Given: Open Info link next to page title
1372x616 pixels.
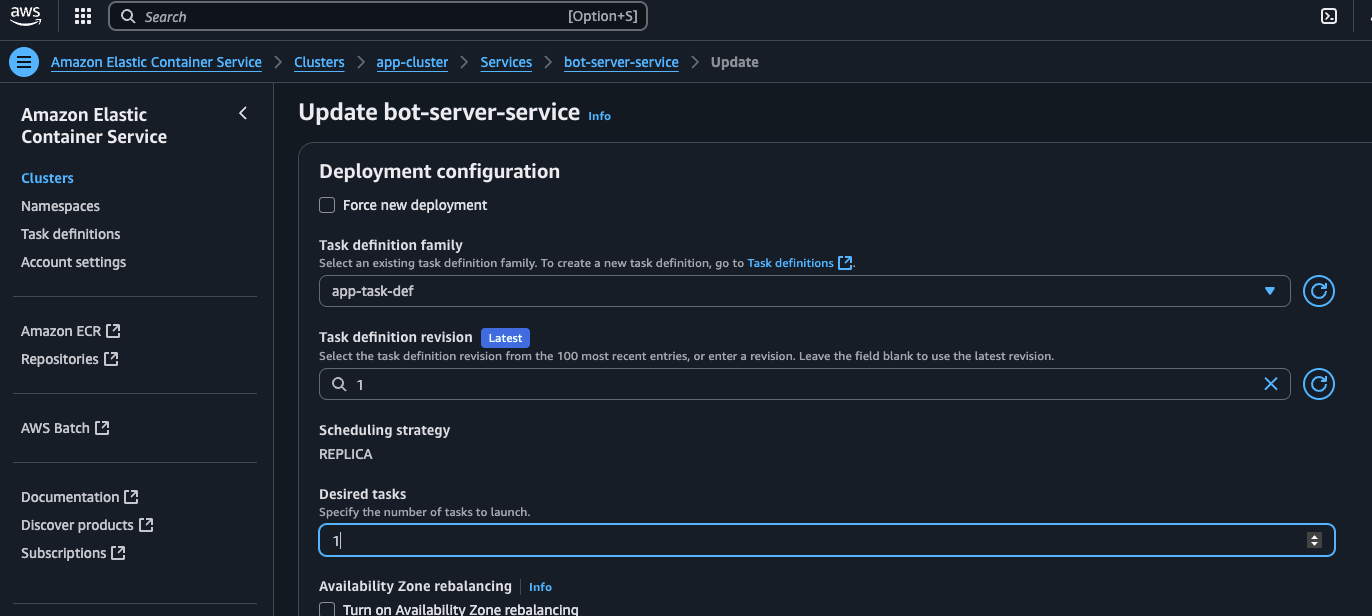Looking at the screenshot, I should [599, 116].
